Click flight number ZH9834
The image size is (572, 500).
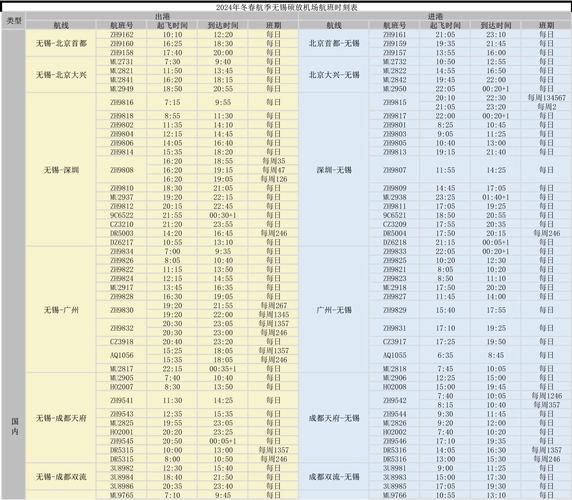pos(121,251)
